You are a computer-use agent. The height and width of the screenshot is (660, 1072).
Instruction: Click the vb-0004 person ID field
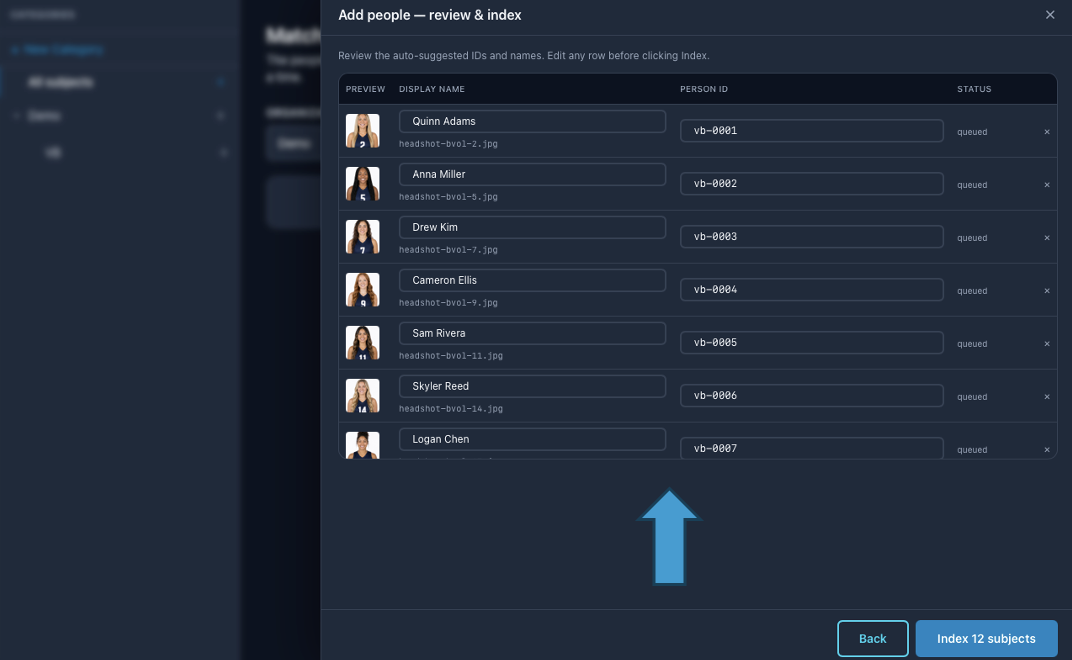click(x=812, y=289)
